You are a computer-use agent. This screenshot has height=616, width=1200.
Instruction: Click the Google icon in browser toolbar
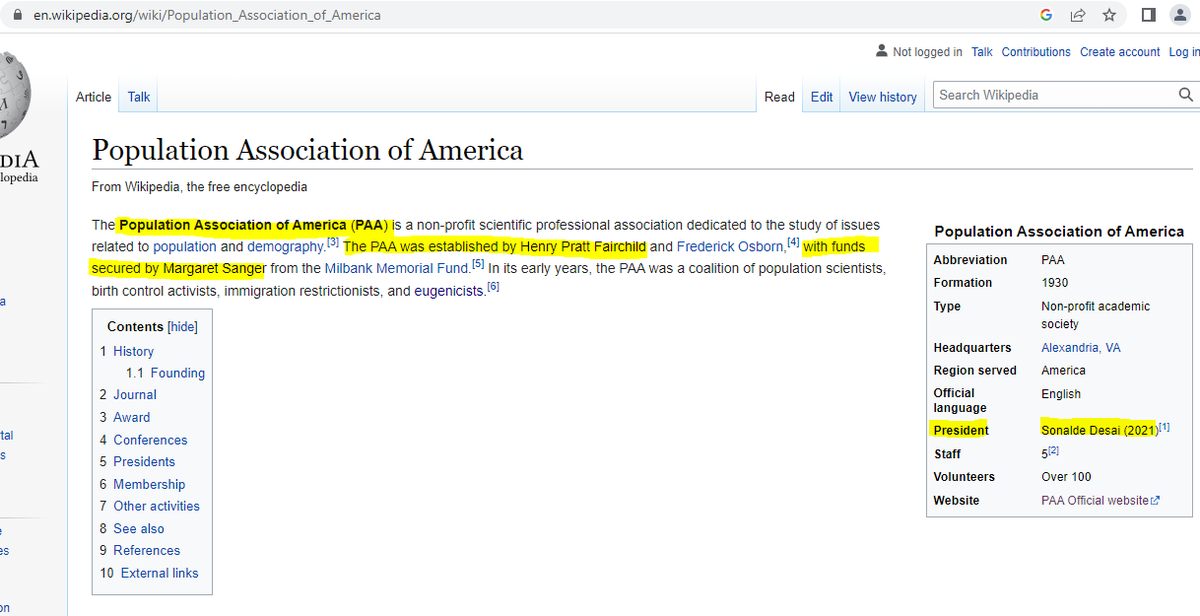click(1046, 15)
